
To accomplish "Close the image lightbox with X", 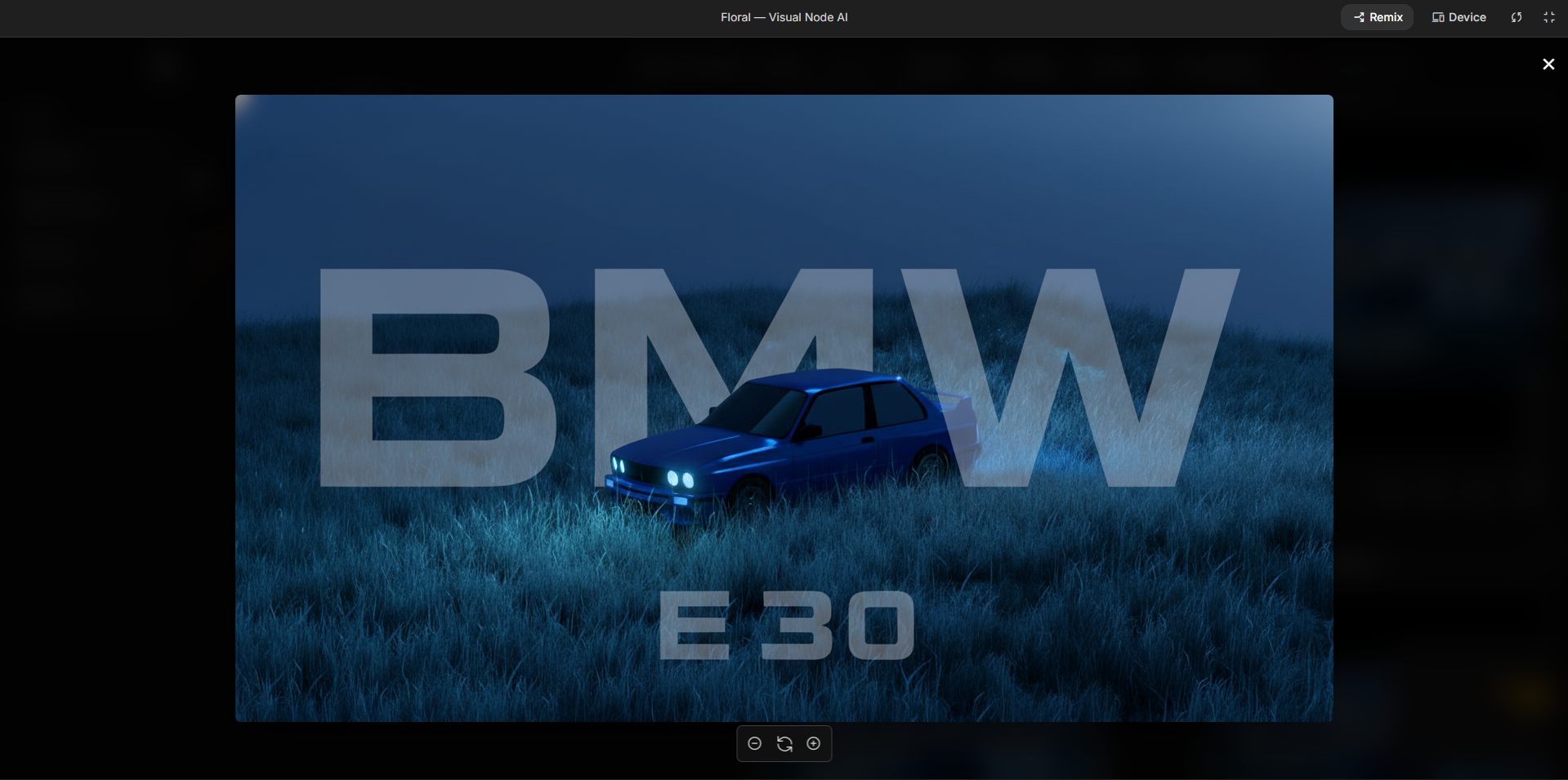I will pyautogui.click(x=1548, y=64).
